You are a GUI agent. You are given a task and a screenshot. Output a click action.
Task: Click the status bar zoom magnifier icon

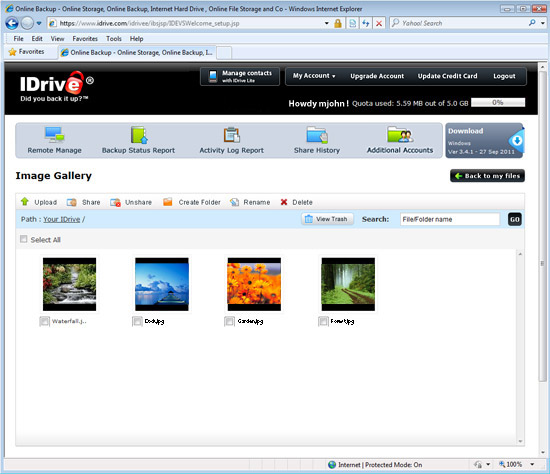click(x=502, y=464)
